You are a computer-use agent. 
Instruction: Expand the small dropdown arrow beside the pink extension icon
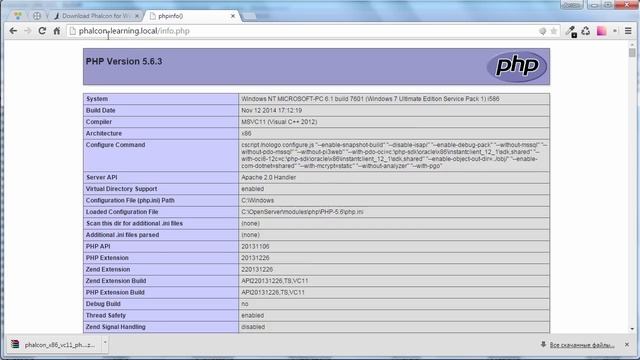click(615, 31)
